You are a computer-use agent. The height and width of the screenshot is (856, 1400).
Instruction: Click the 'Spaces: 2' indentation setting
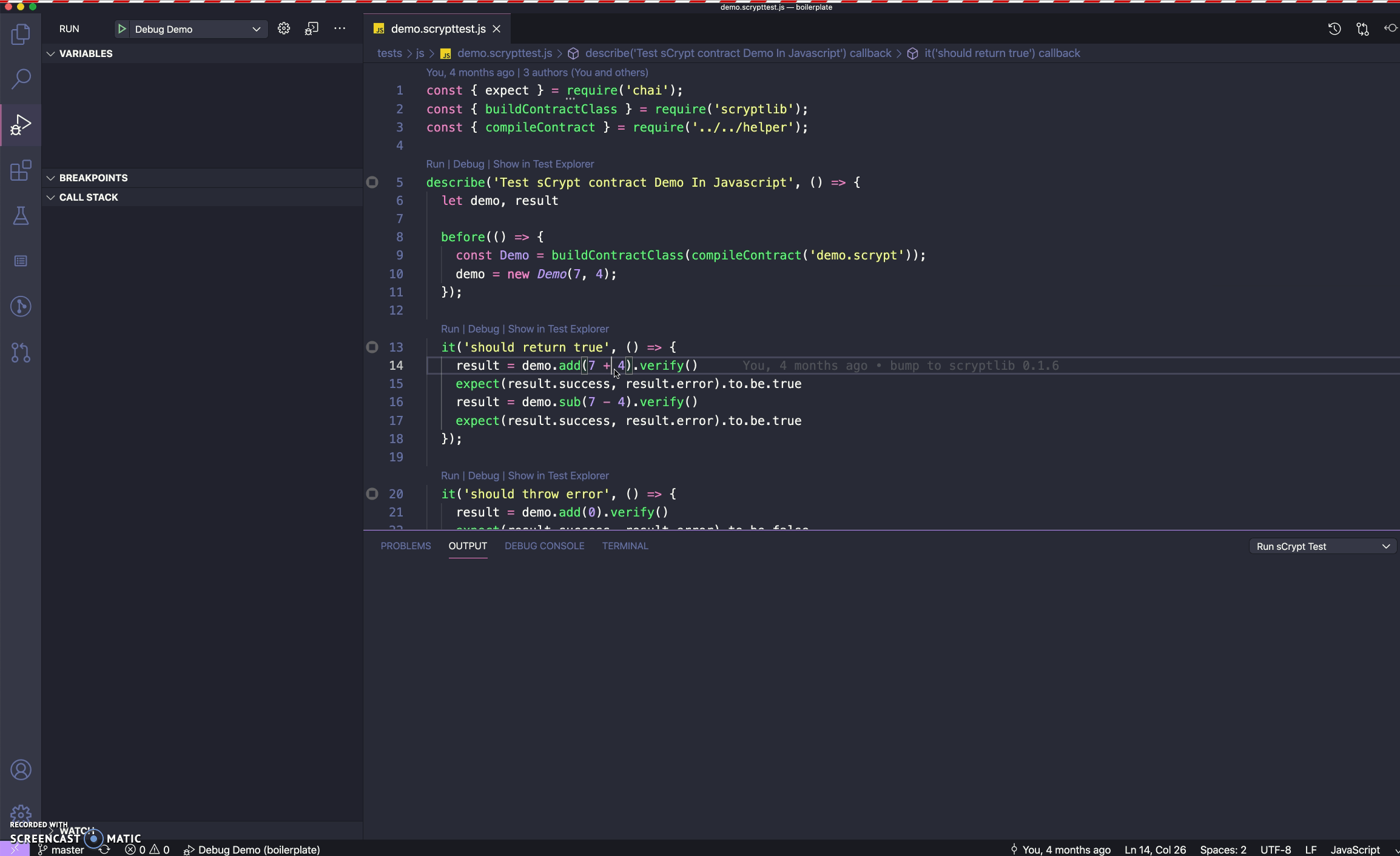pyautogui.click(x=1223, y=849)
